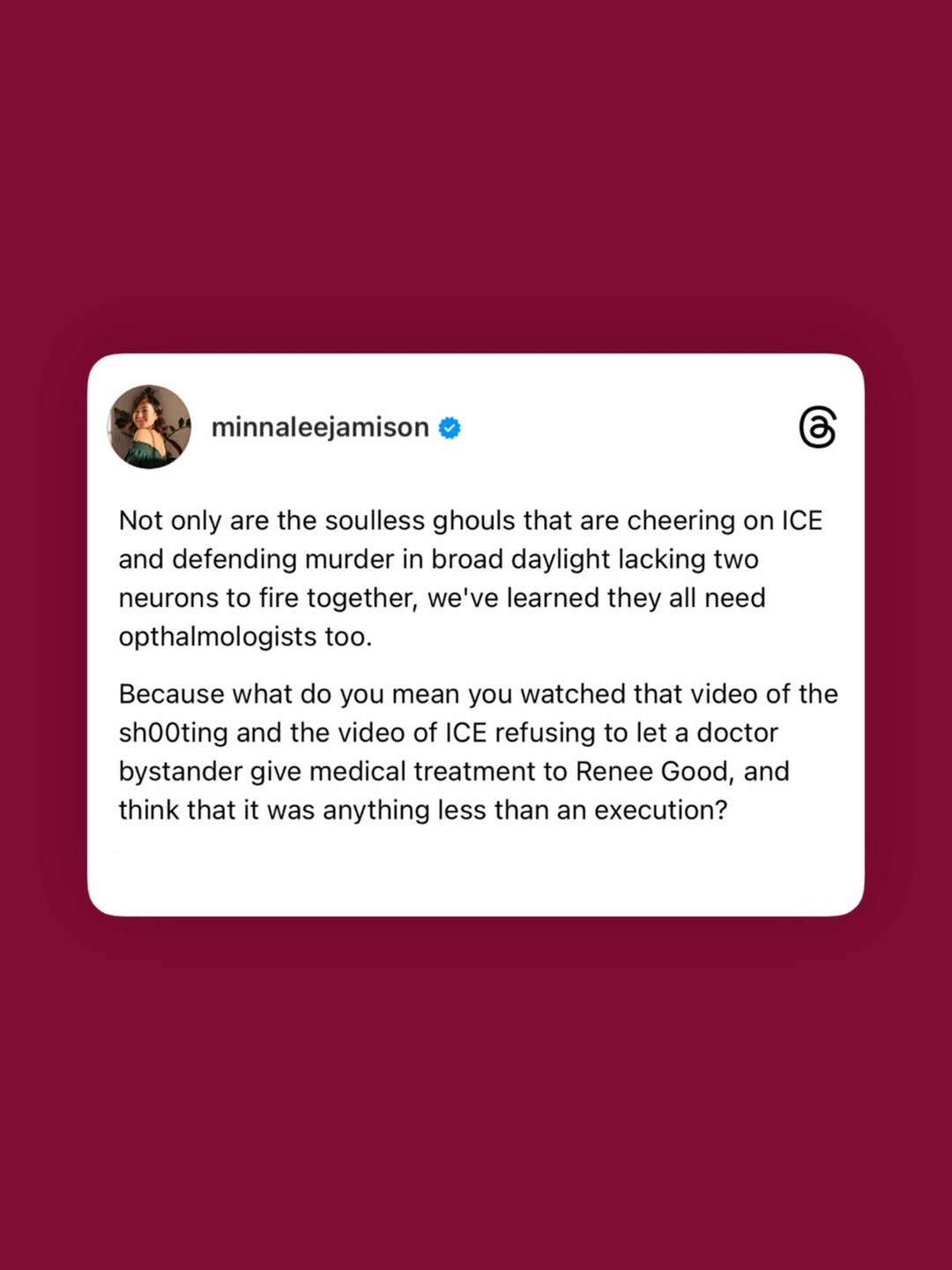The height and width of the screenshot is (1270, 952).
Task: Visit the minnaleejamison username link
Action: click(320, 428)
